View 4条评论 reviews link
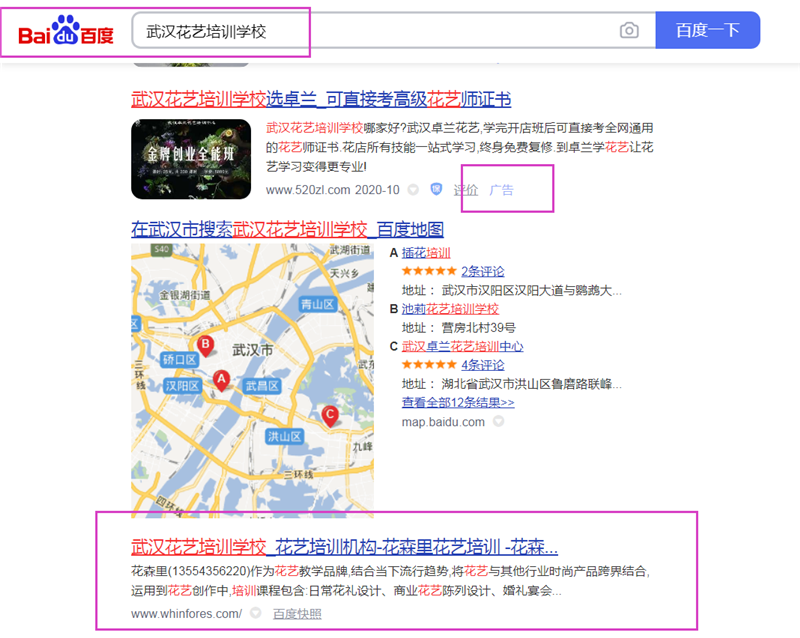The height and width of the screenshot is (638, 800). pos(483,365)
